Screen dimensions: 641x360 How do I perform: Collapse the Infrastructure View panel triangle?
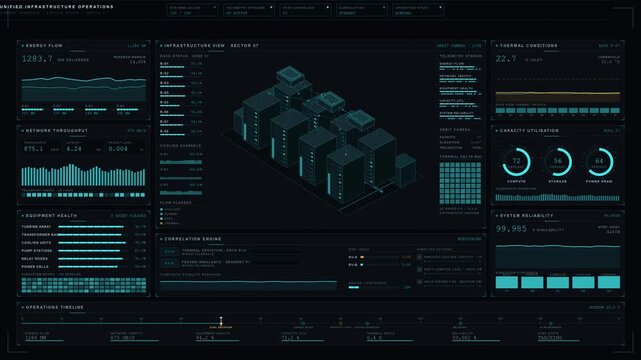pyautogui.click(x=161, y=46)
